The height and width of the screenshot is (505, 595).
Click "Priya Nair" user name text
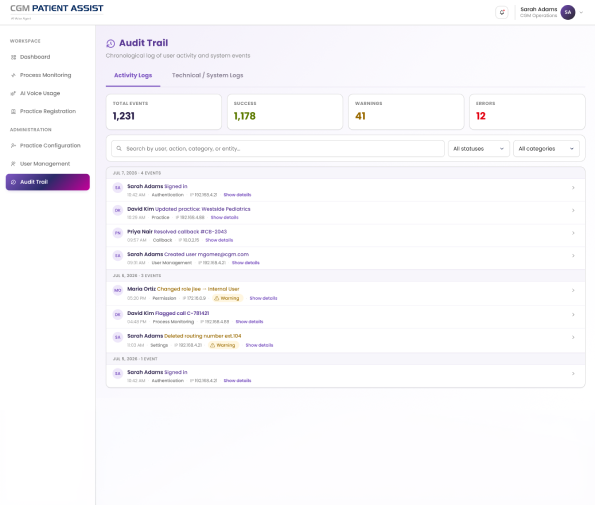(x=140, y=232)
